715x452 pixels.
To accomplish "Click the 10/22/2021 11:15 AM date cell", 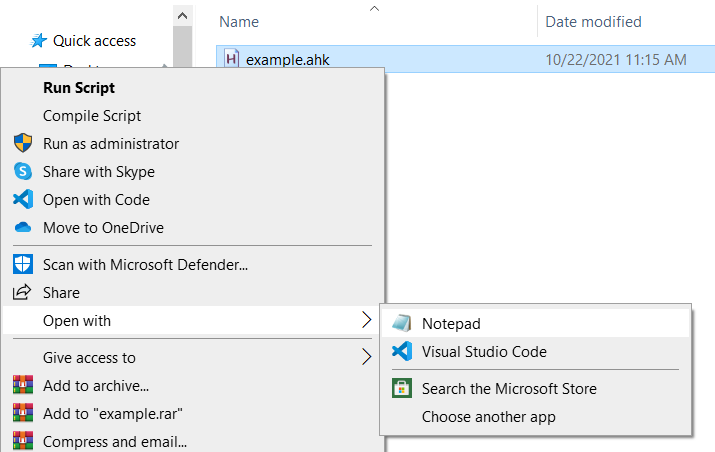I will (616, 59).
